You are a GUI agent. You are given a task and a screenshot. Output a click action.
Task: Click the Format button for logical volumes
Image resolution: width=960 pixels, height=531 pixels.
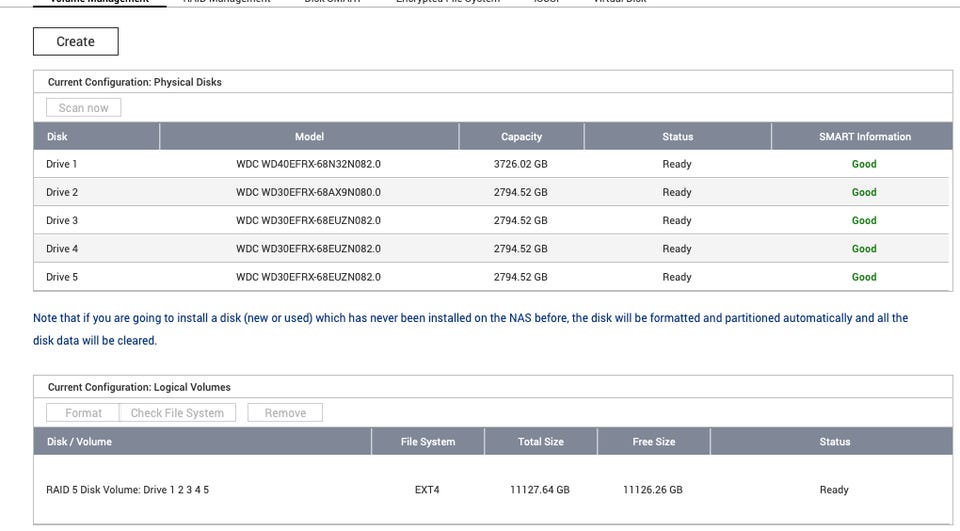(83, 413)
